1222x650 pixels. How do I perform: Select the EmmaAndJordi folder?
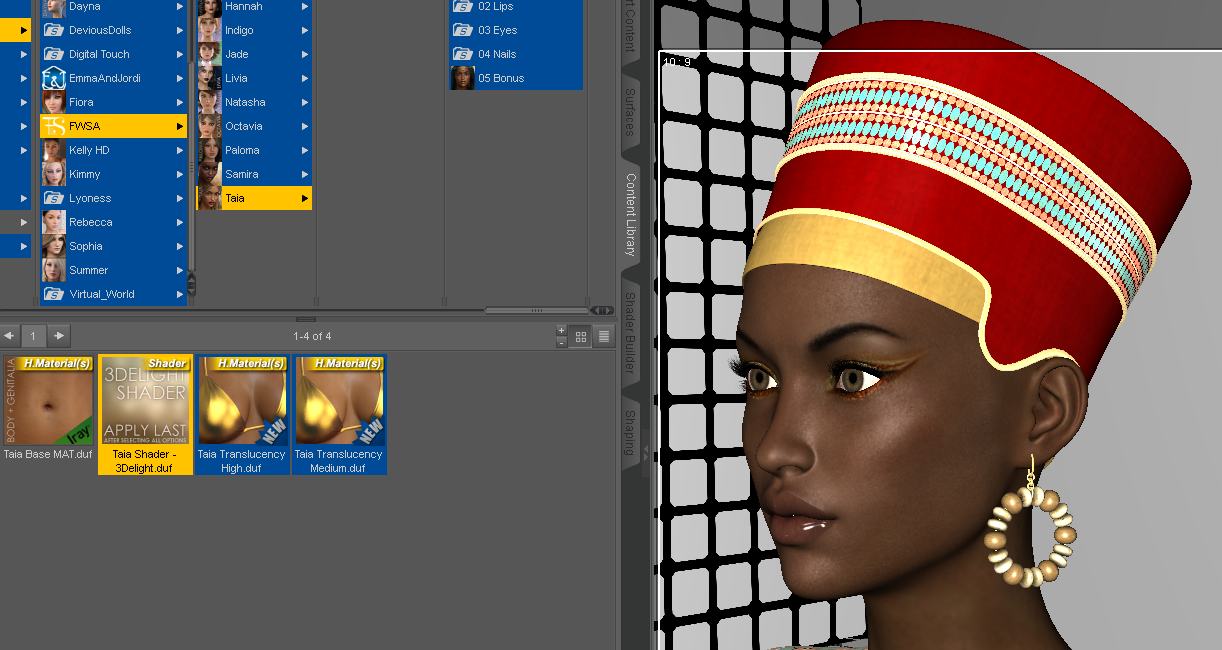(x=113, y=78)
